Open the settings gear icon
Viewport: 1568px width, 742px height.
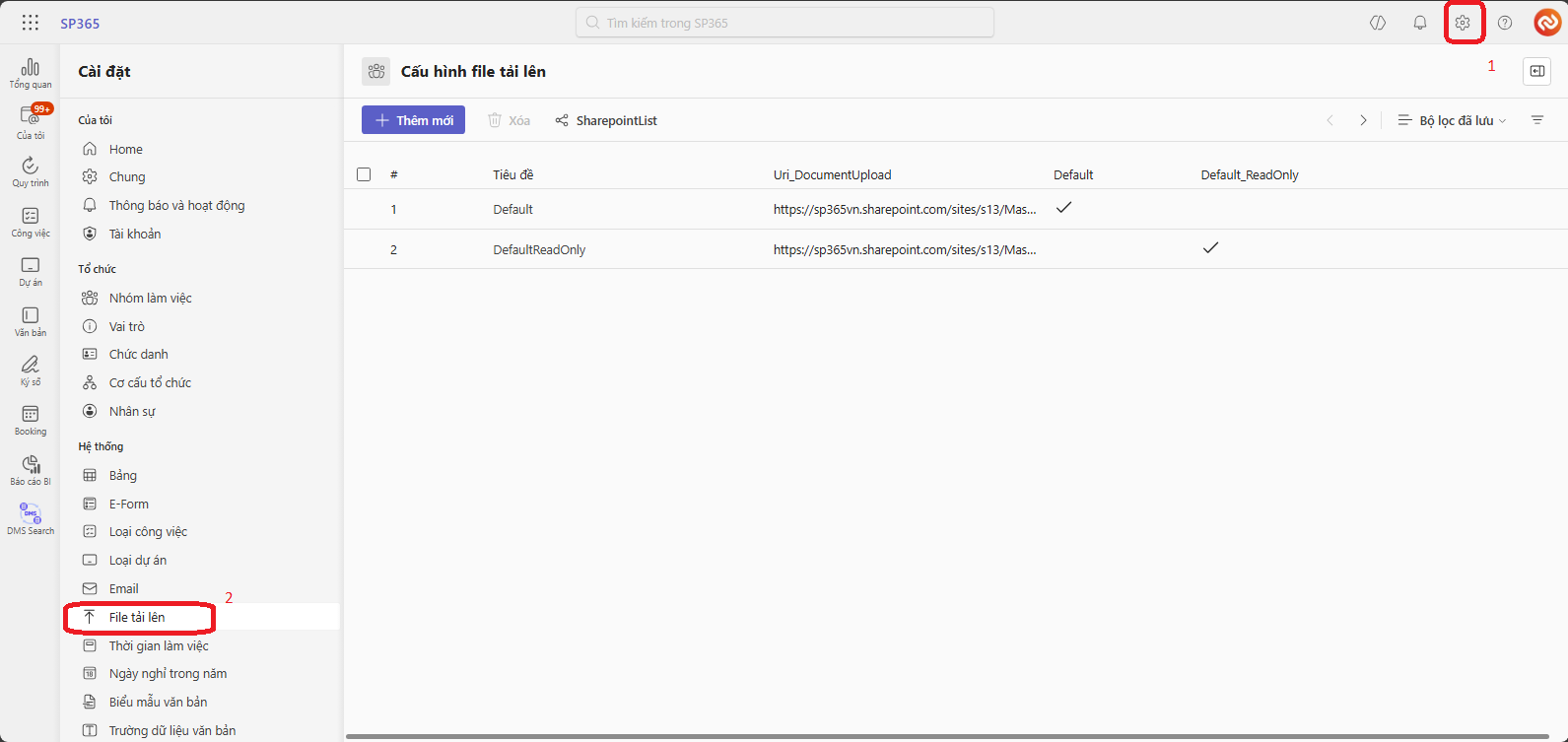pos(1463,23)
